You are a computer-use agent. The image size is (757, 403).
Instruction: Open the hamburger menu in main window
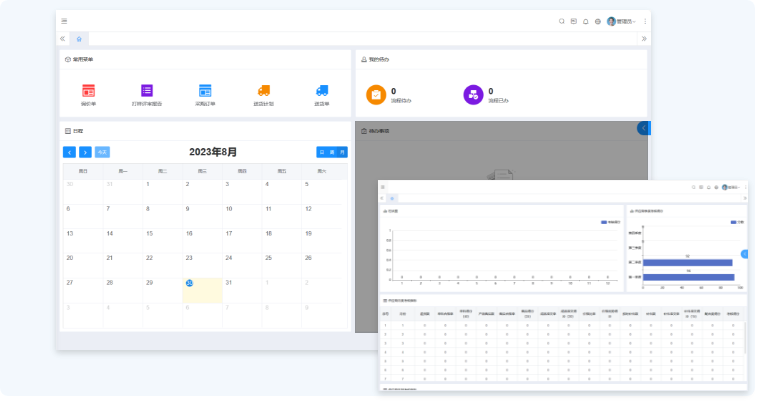point(65,21)
